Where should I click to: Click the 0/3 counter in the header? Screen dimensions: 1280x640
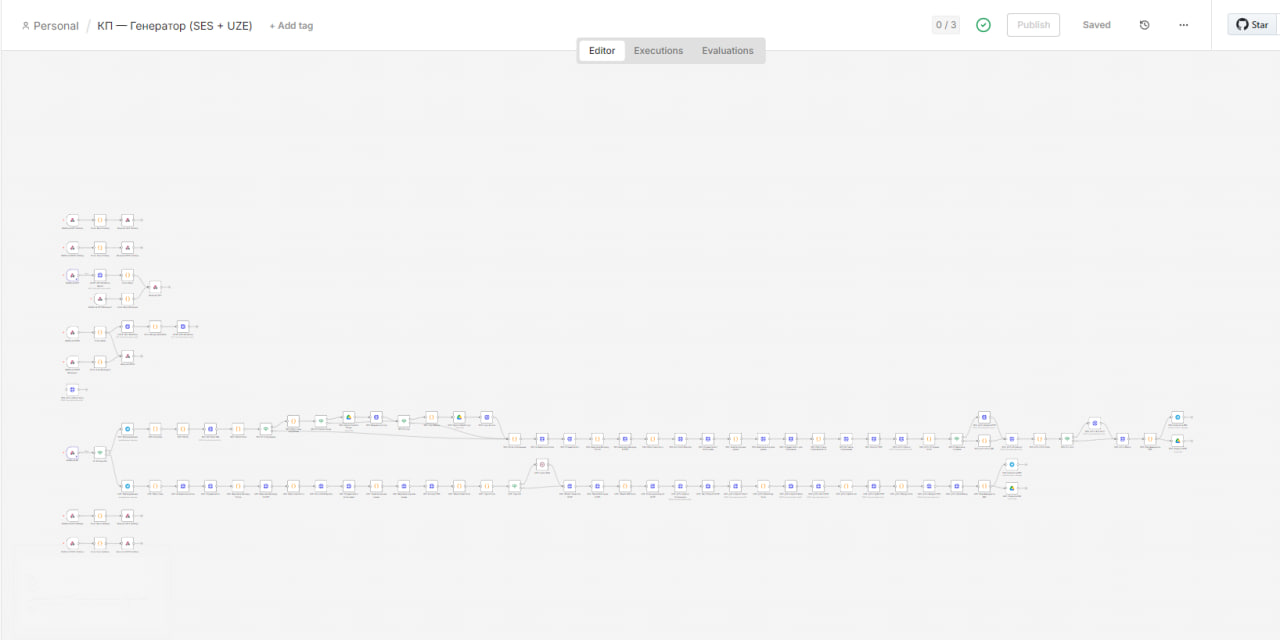(x=945, y=24)
